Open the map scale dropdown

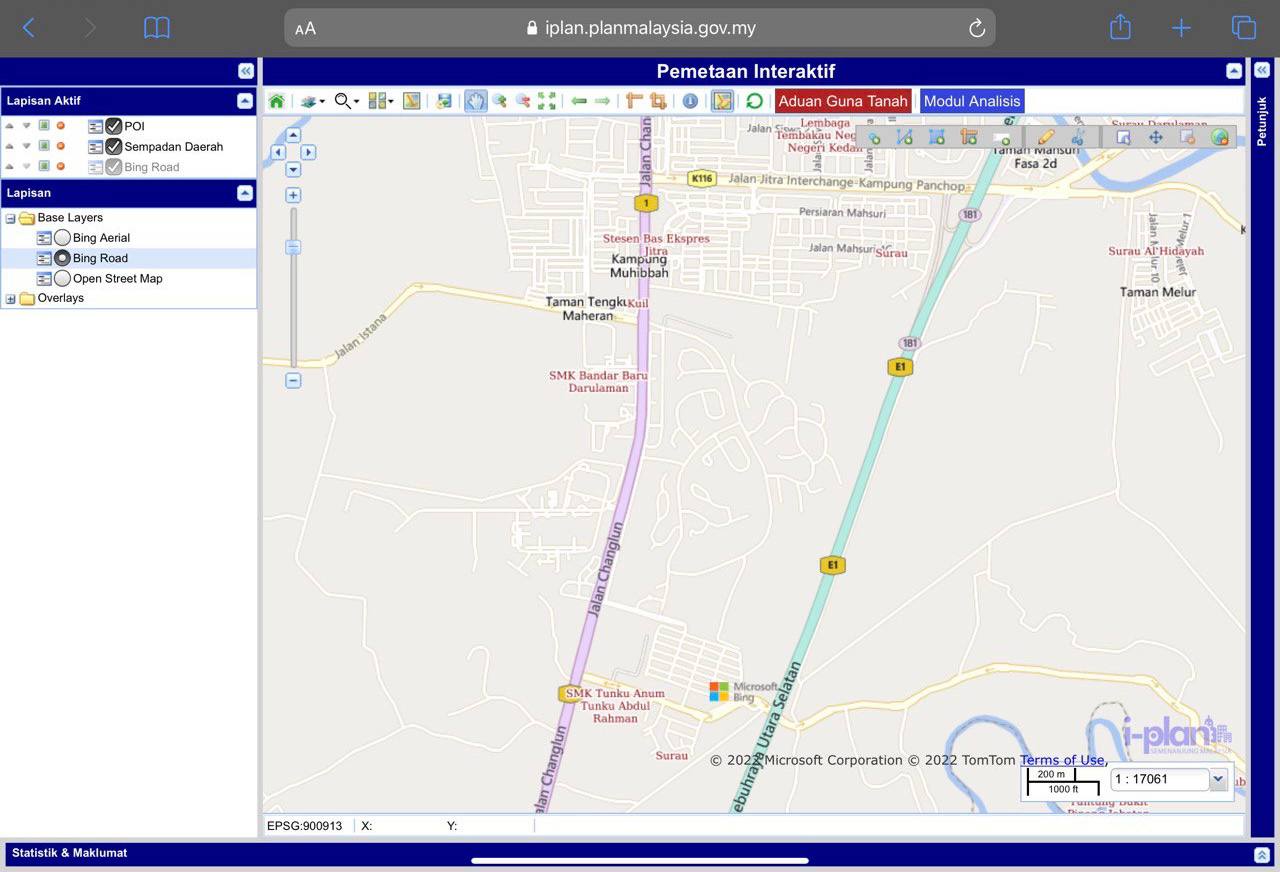tap(1218, 779)
